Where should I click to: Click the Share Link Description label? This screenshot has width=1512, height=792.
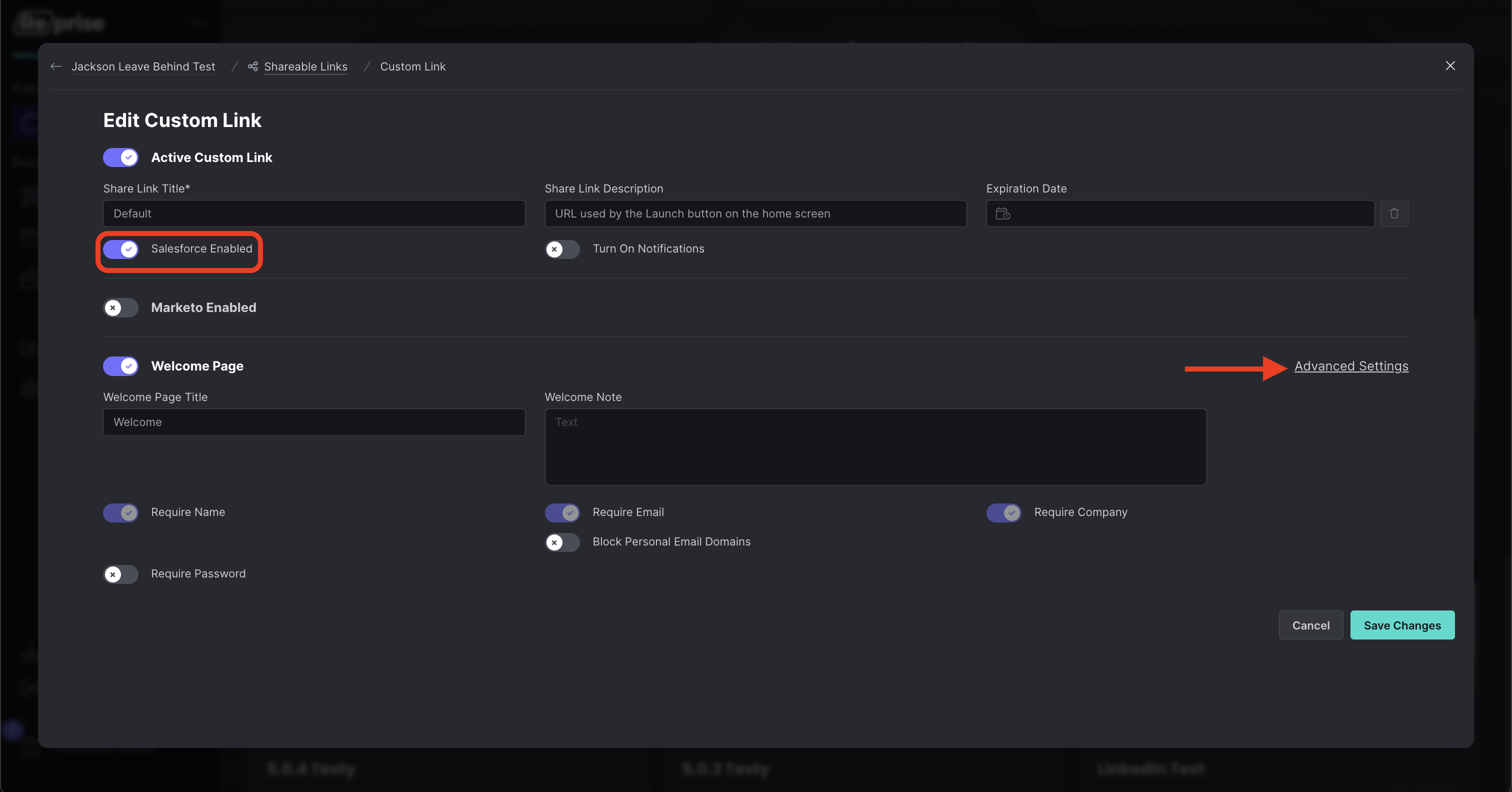coord(604,188)
